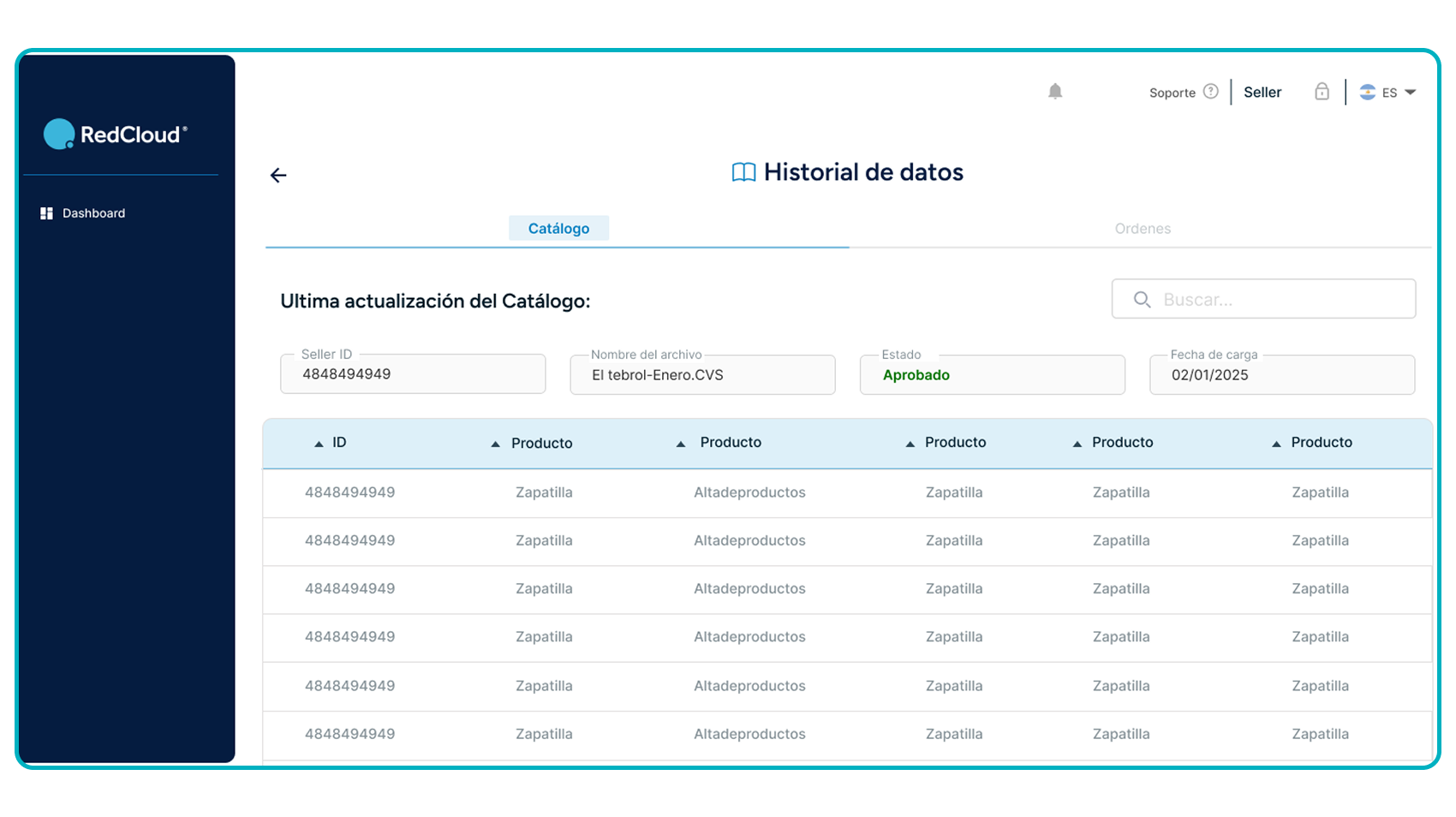Expand the ES language dropdown arrow
This screenshot has width=1456, height=817.
(1410, 92)
